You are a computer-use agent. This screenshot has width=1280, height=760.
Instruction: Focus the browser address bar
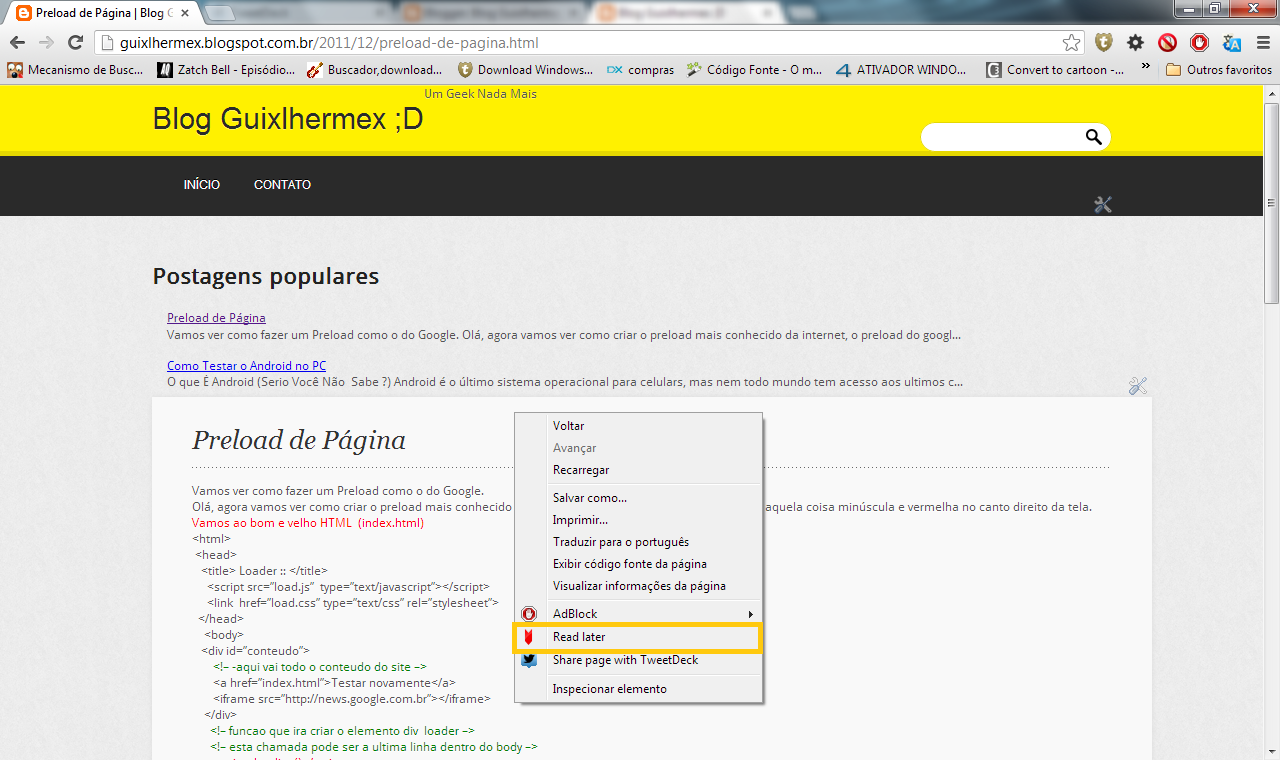pos(588,43)
